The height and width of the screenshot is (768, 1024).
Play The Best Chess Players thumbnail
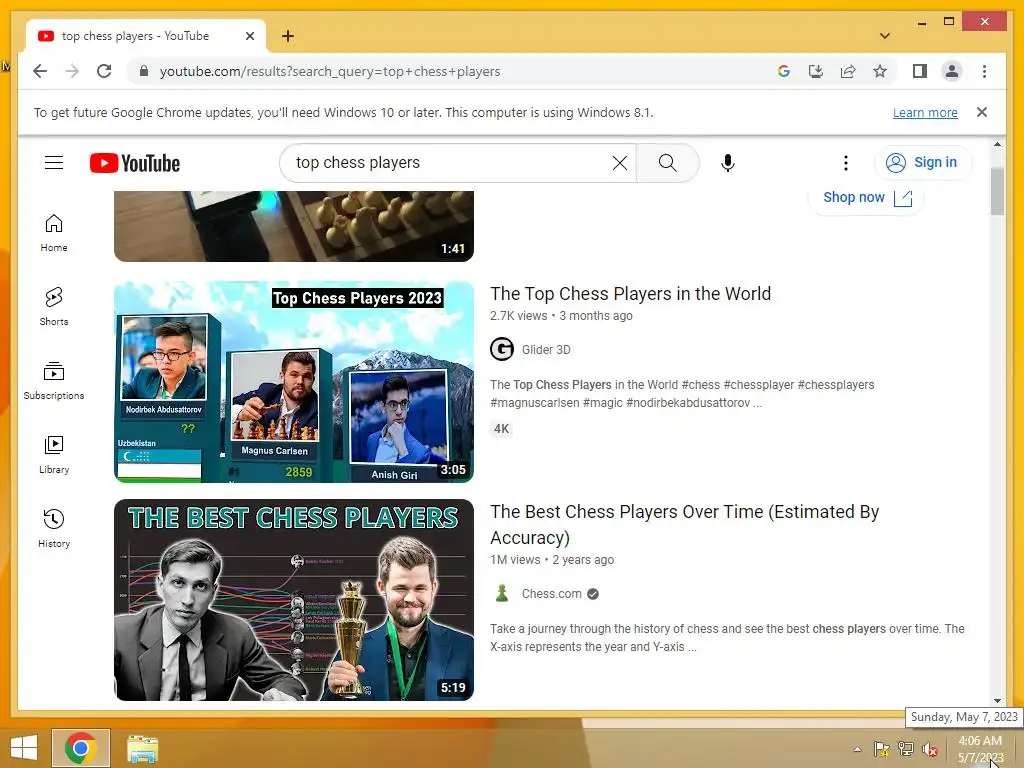[294, 600]
